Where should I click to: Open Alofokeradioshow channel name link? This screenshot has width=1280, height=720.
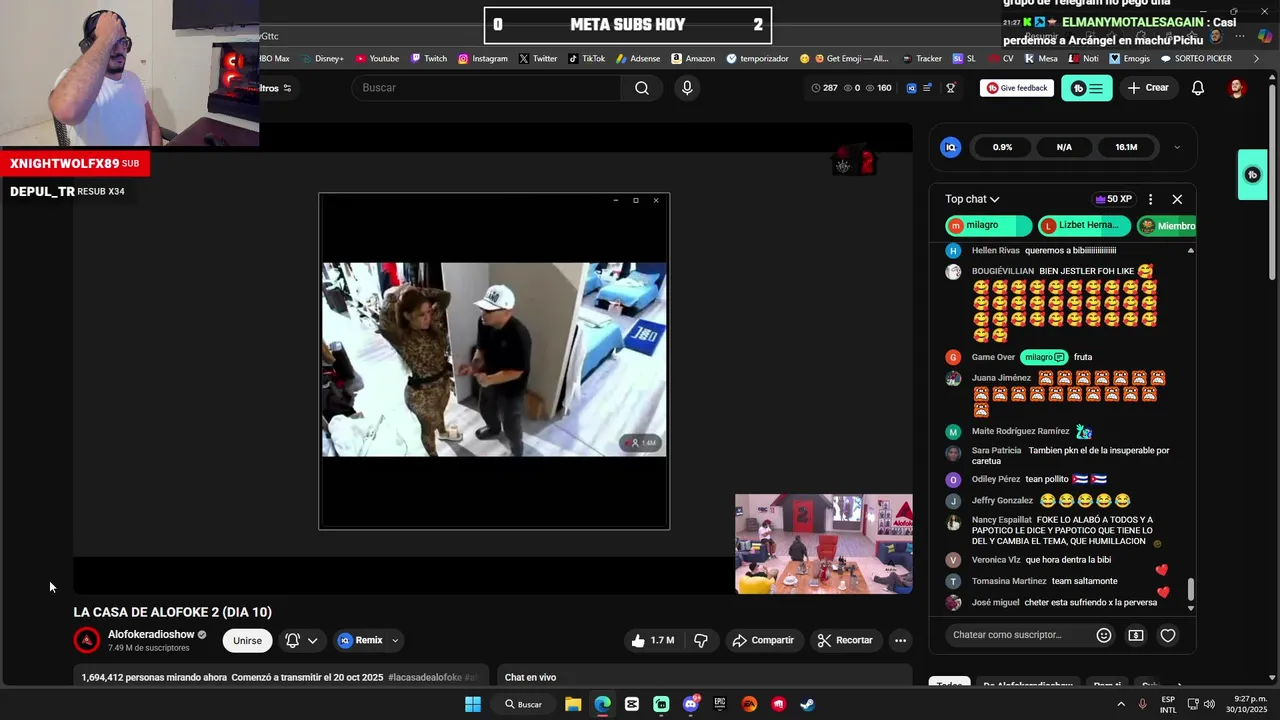tap(151, 635)
